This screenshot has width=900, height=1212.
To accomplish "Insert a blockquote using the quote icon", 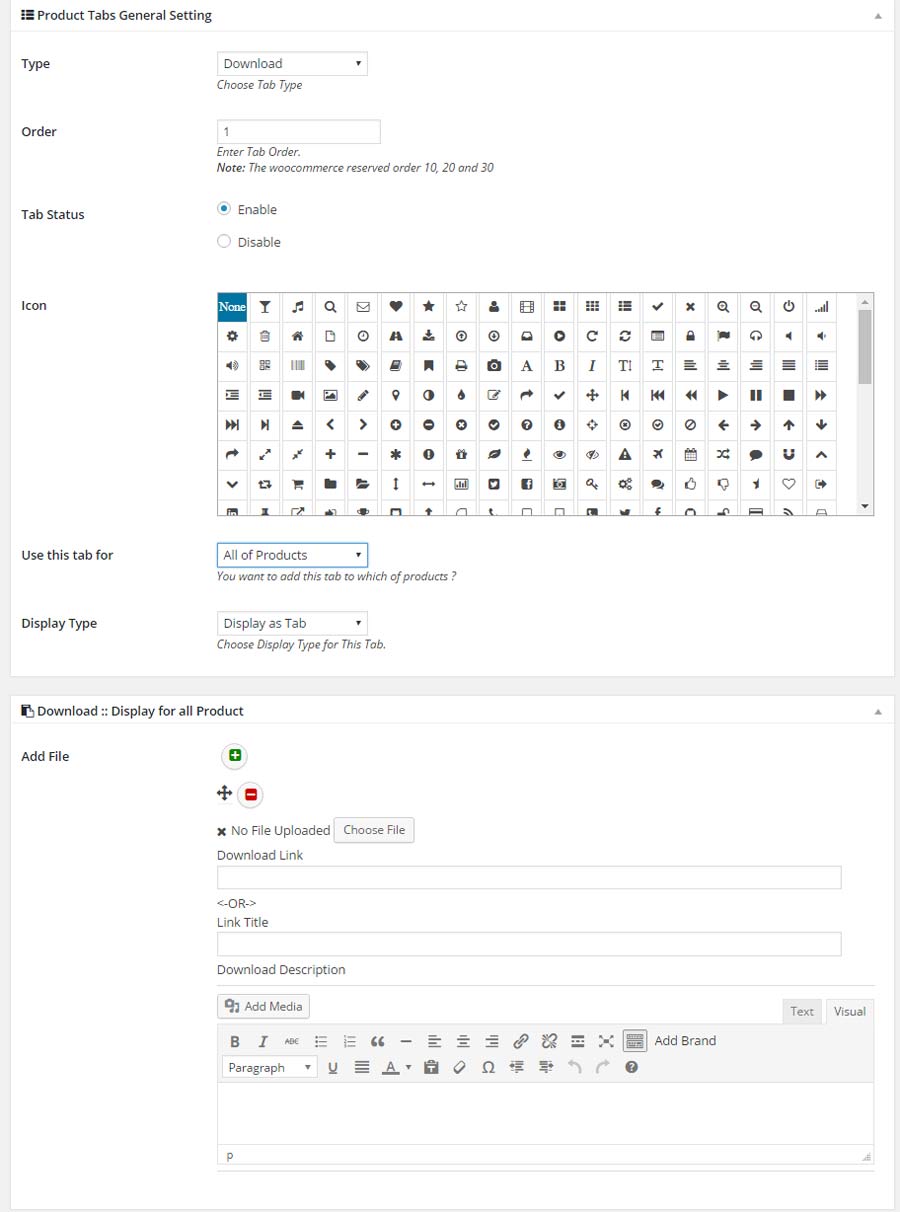I will (x=377, y=1041).
